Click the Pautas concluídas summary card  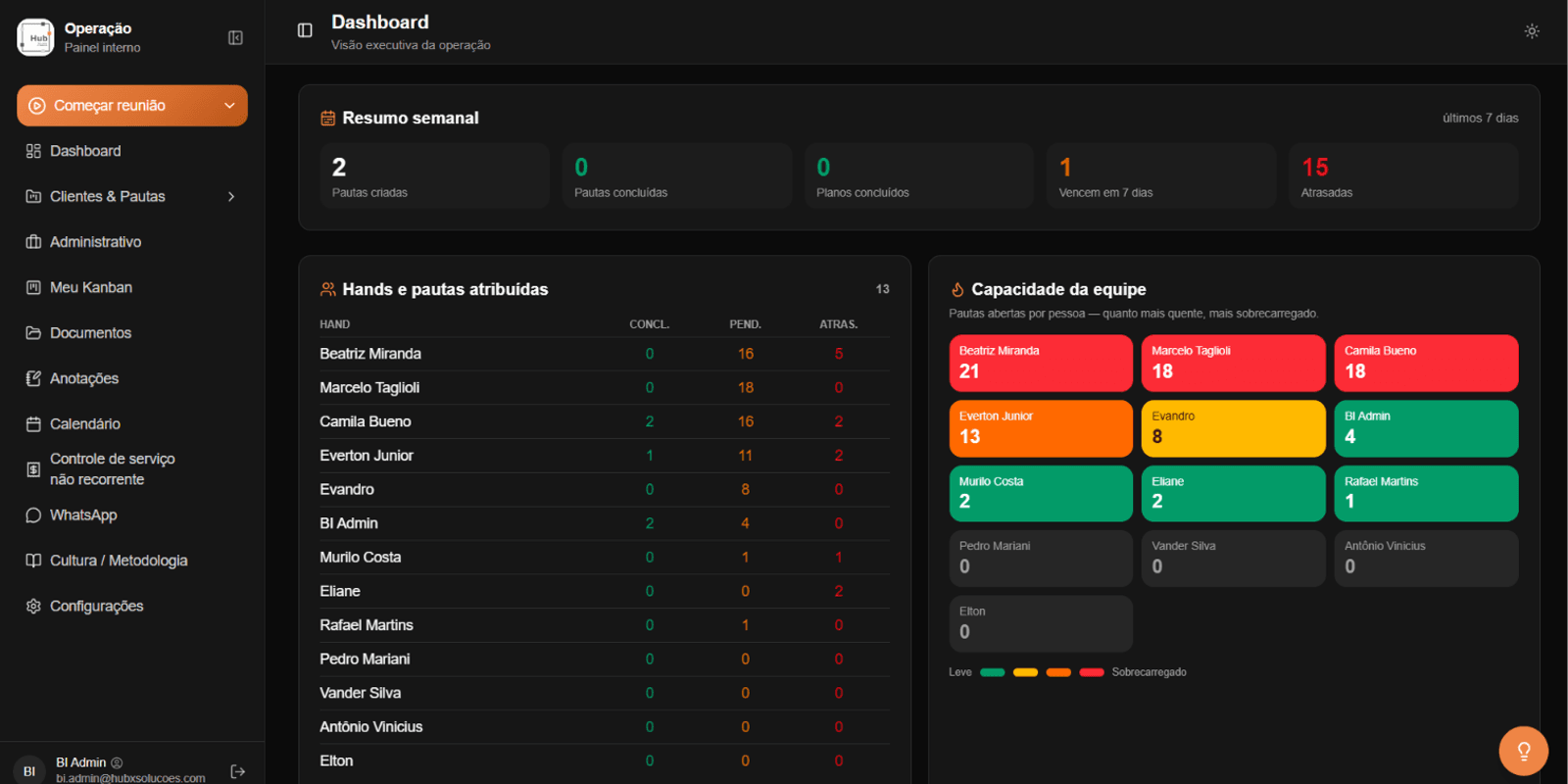point(677,176)
